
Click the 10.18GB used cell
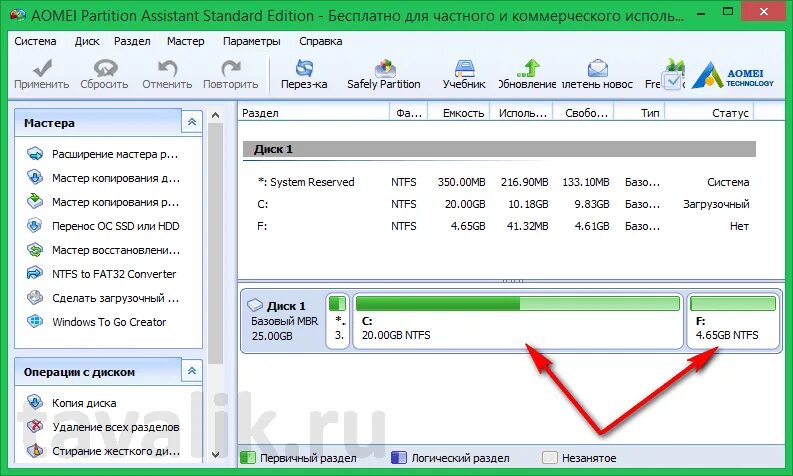pos(528,204)
